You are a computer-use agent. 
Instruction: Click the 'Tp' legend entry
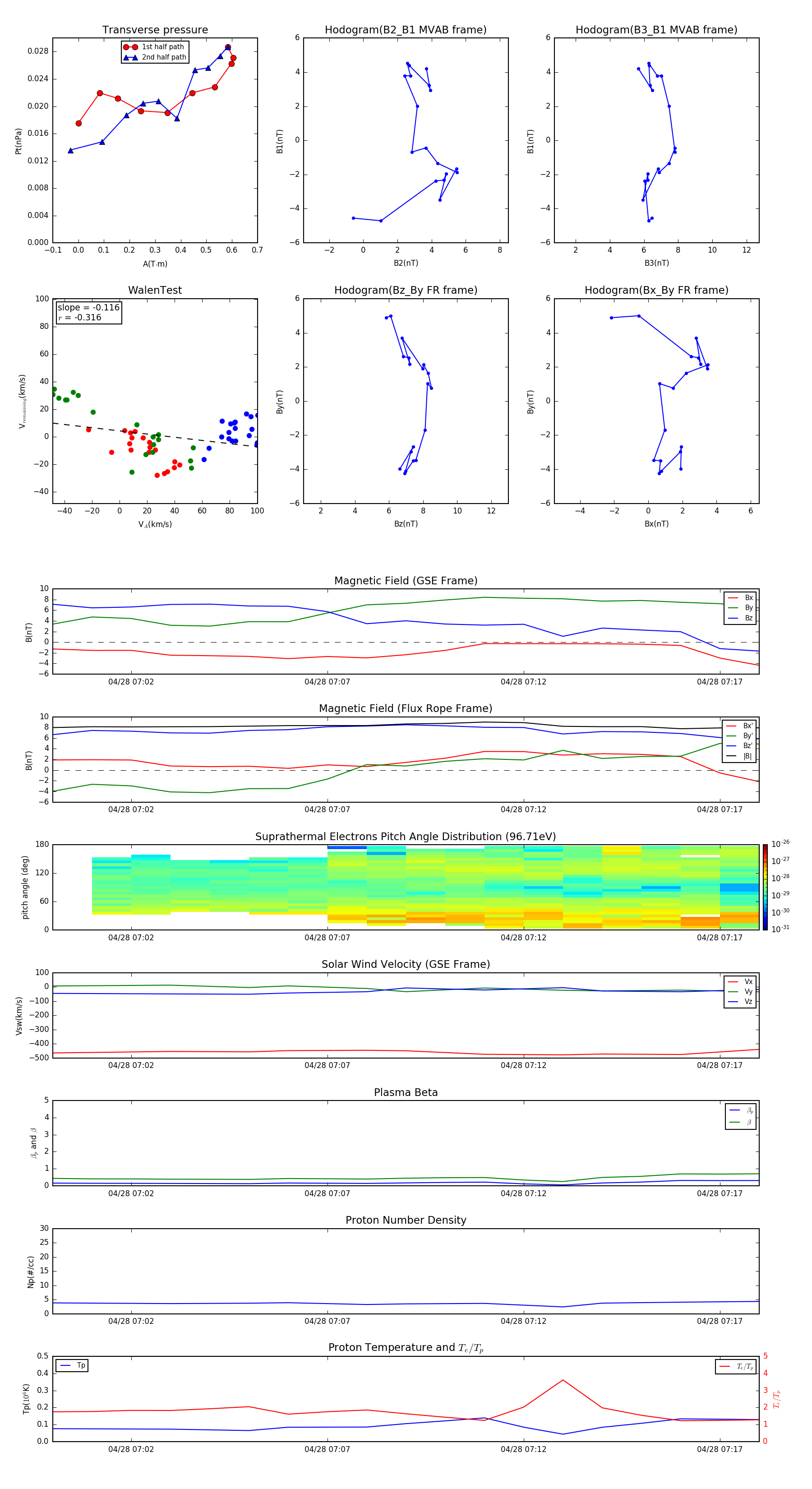73,1365
